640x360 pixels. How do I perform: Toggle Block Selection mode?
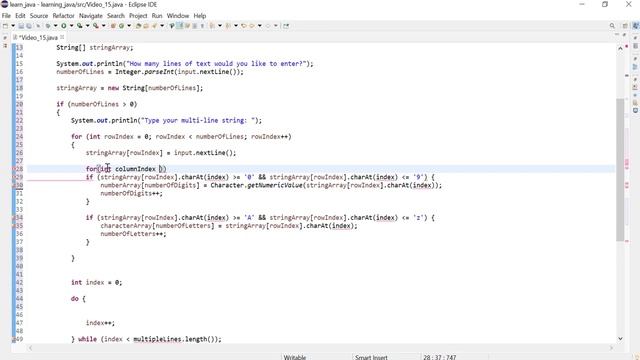coord(195,26)
